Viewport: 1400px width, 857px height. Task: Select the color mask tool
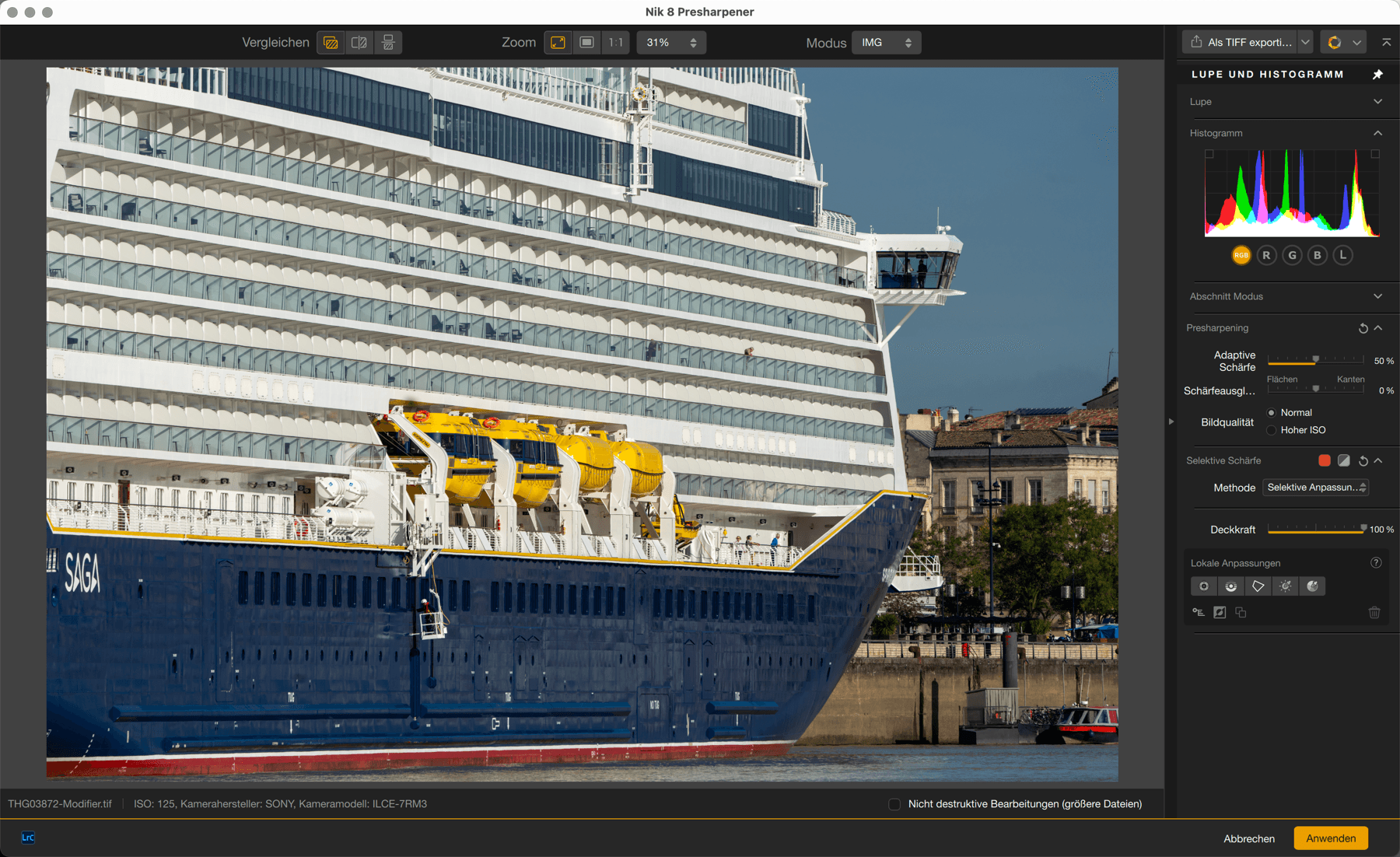click(x=1313, y=586)
